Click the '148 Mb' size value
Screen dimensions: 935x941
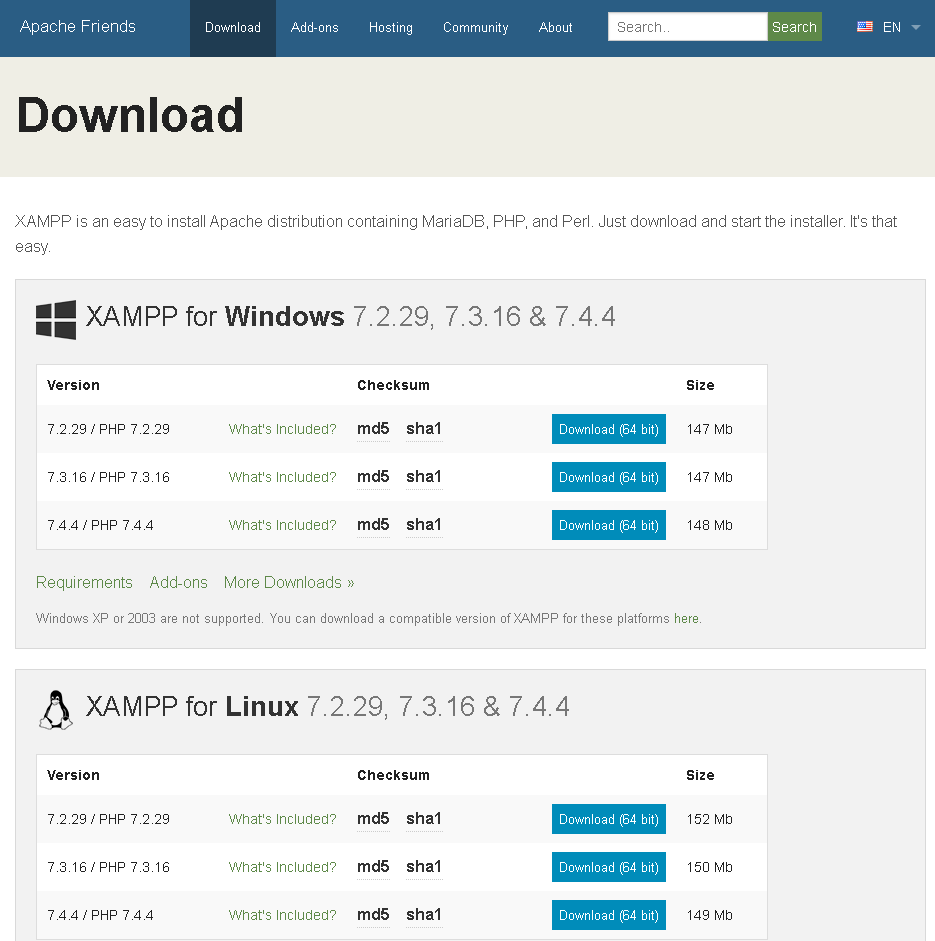709,525
